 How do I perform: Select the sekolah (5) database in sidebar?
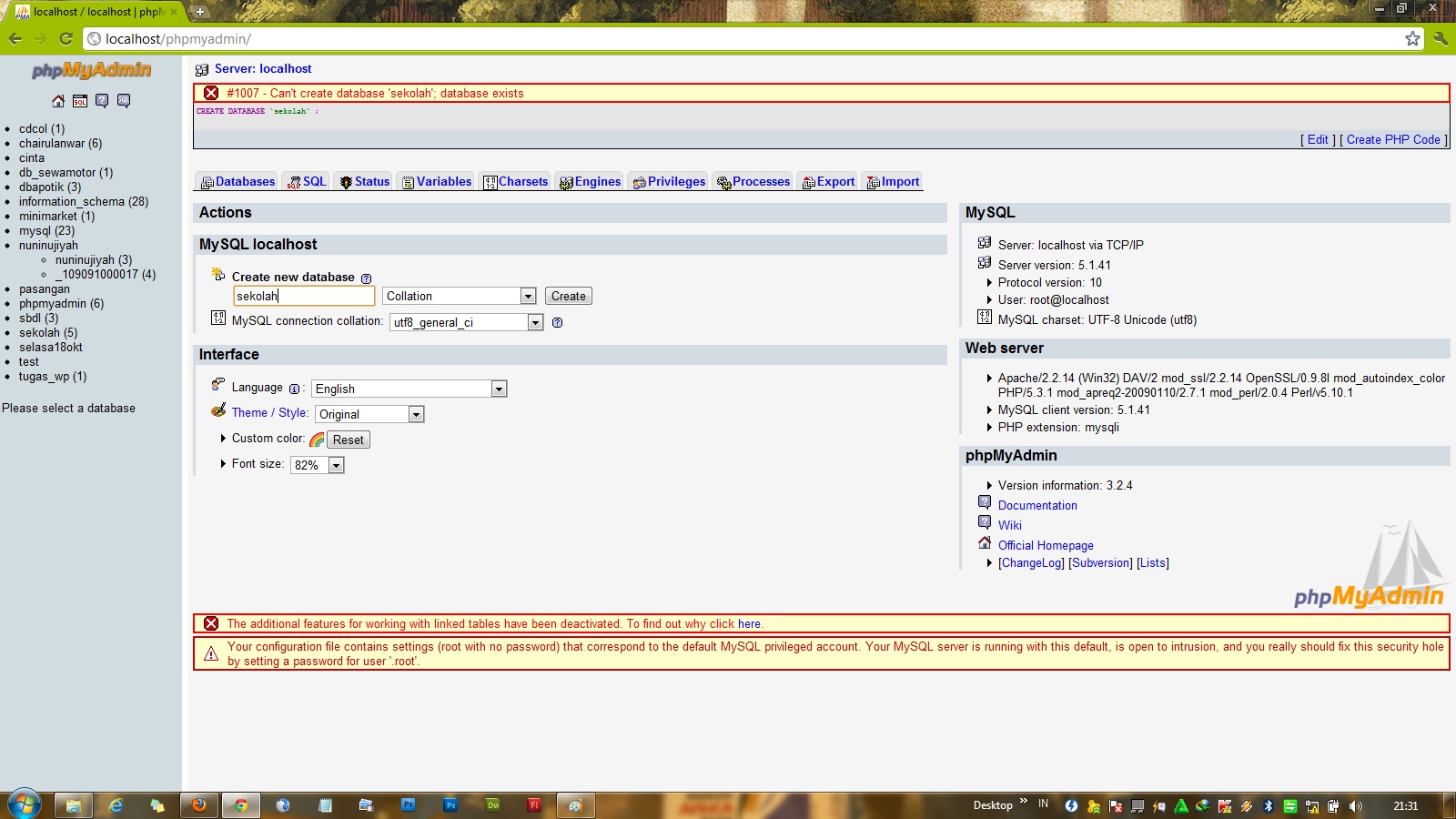click(x=48, y=333)
